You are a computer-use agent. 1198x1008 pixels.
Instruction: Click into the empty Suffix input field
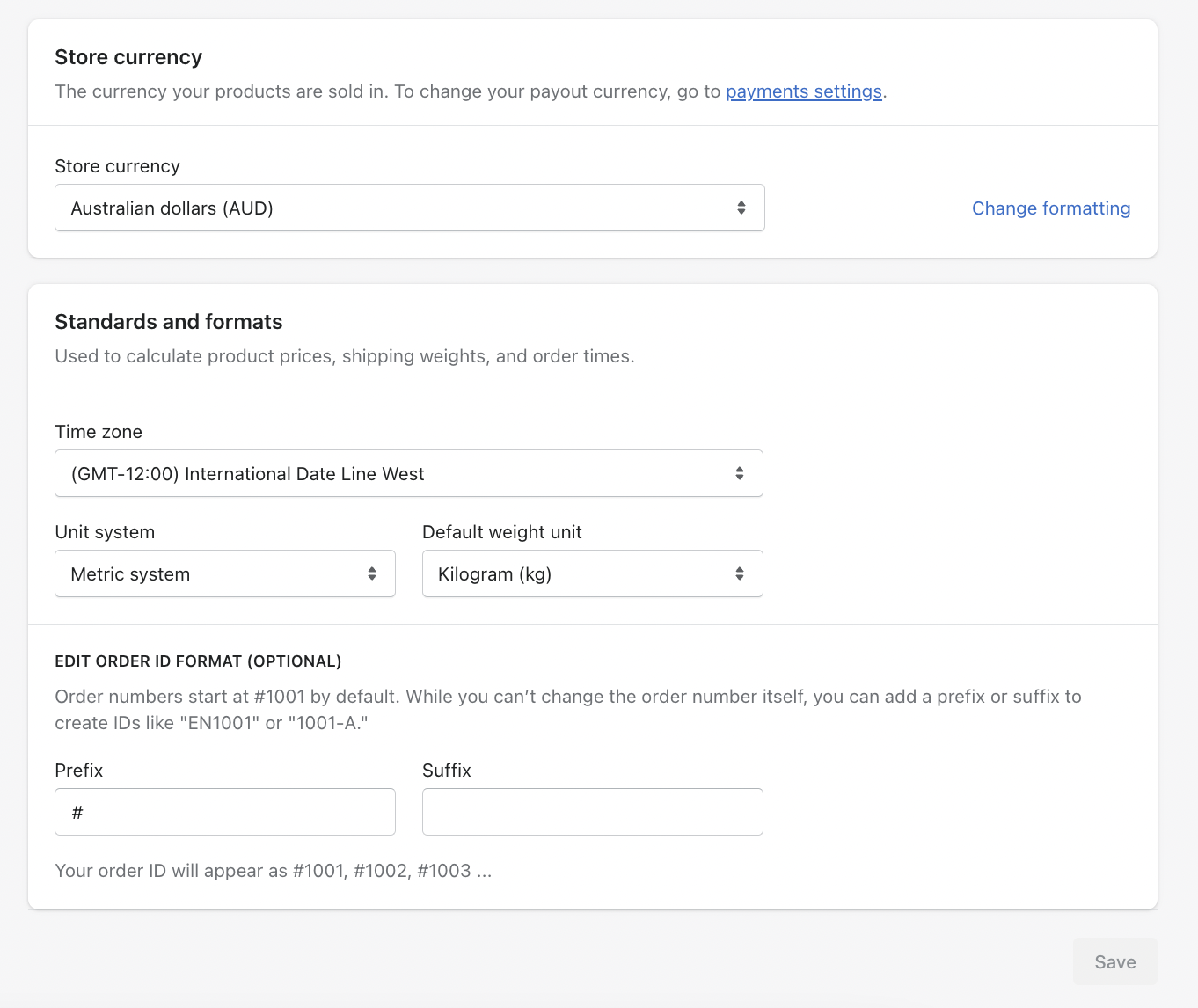(x=592, y=812)
